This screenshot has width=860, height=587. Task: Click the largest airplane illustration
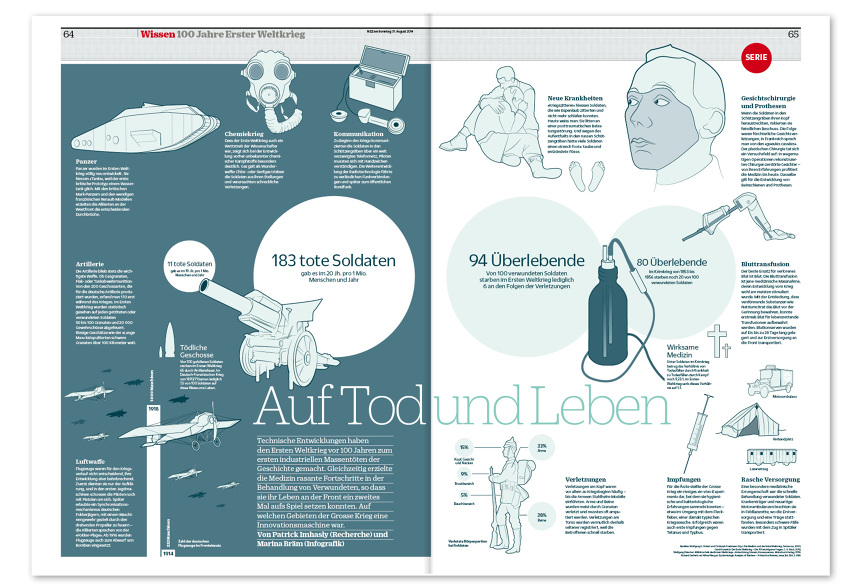[181, 429]
